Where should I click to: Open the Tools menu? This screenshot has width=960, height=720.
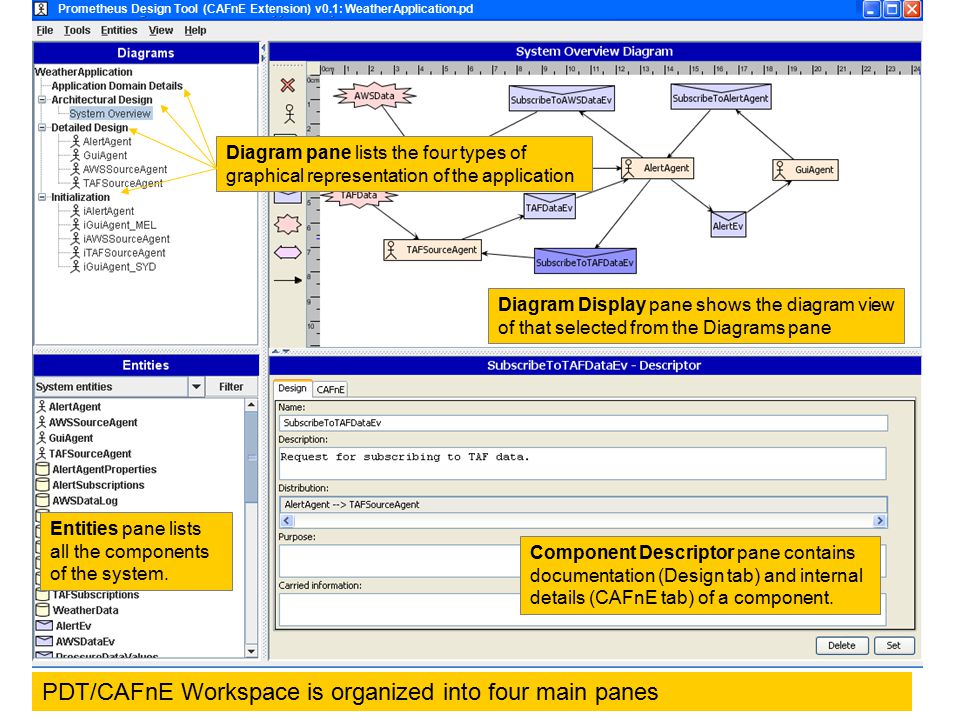77,30
